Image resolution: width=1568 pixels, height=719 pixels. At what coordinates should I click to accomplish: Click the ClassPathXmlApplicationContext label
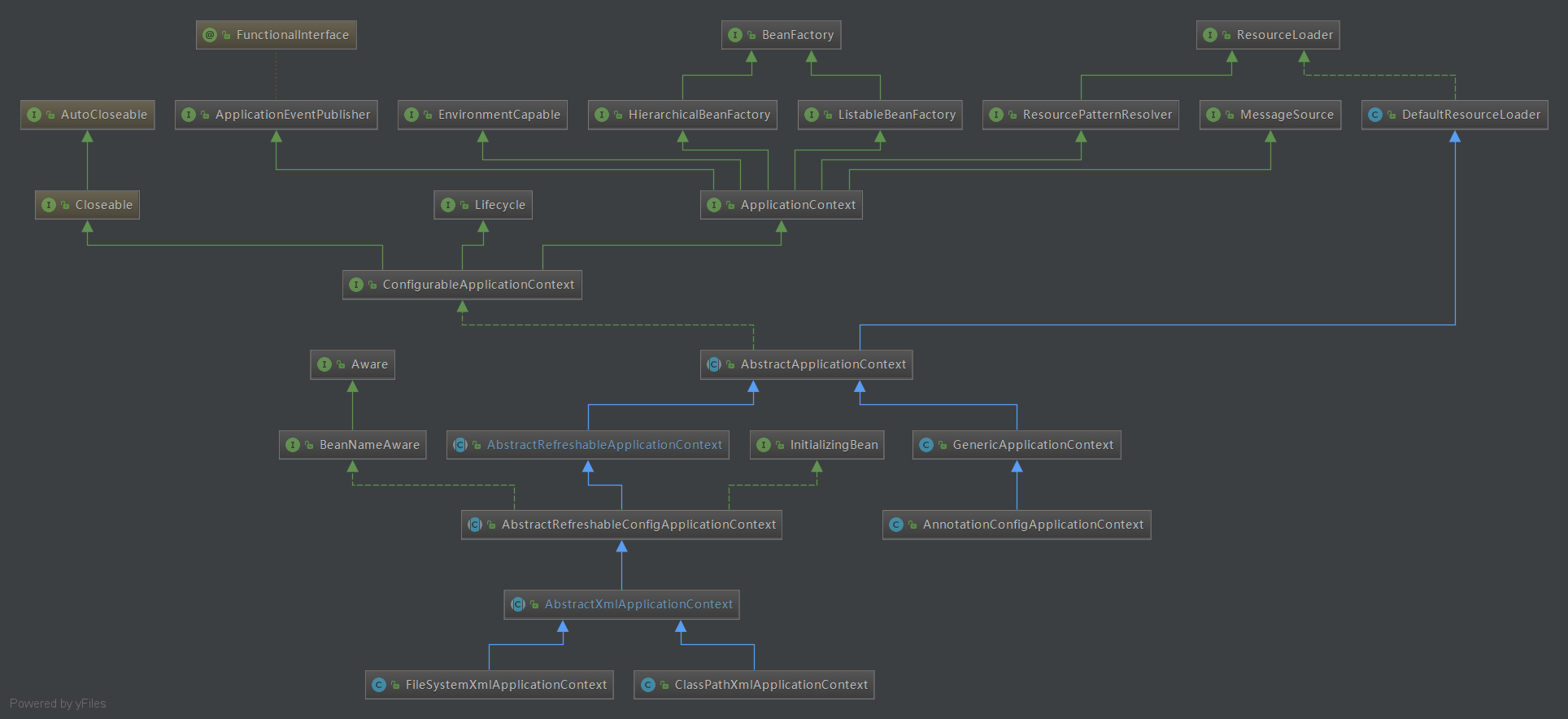tap(772, 685)
